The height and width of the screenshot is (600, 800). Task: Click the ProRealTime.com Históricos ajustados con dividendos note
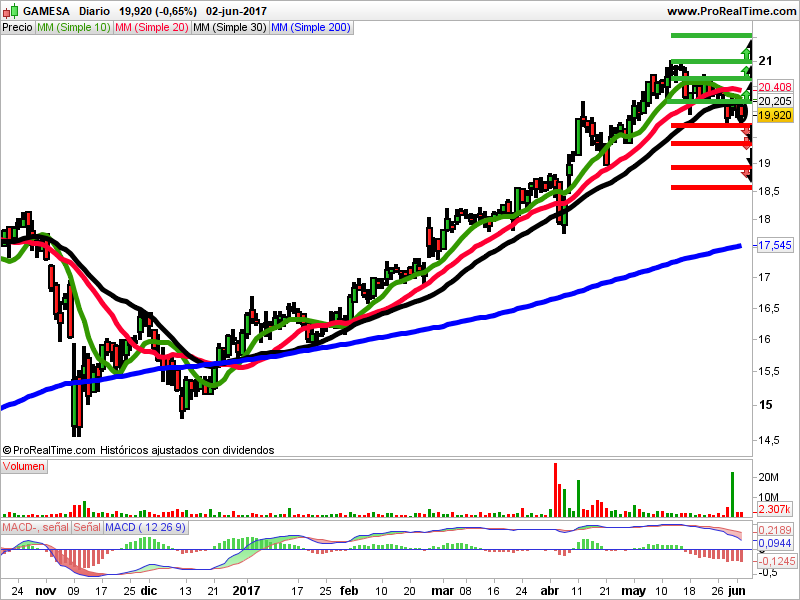click(x=138, y=450)
